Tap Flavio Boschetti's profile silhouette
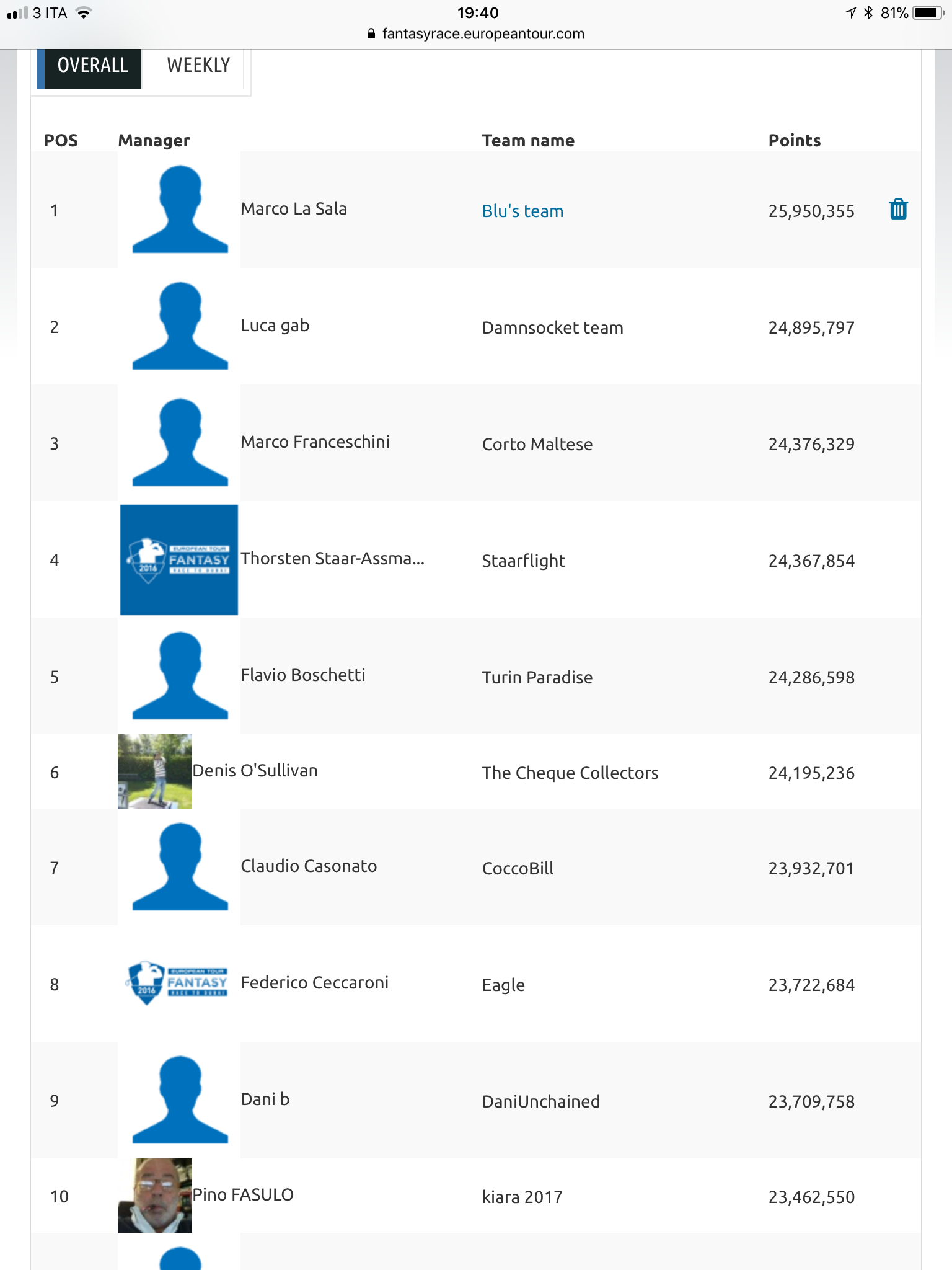This screenshot has height=1270, width=952. (x=180, y=676)
